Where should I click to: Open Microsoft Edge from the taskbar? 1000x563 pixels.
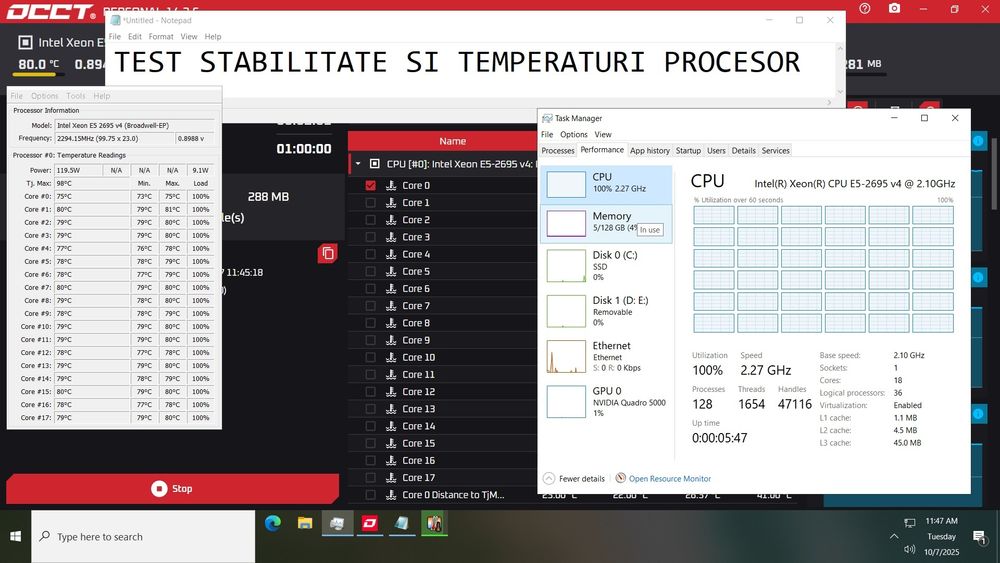point(273,523)
